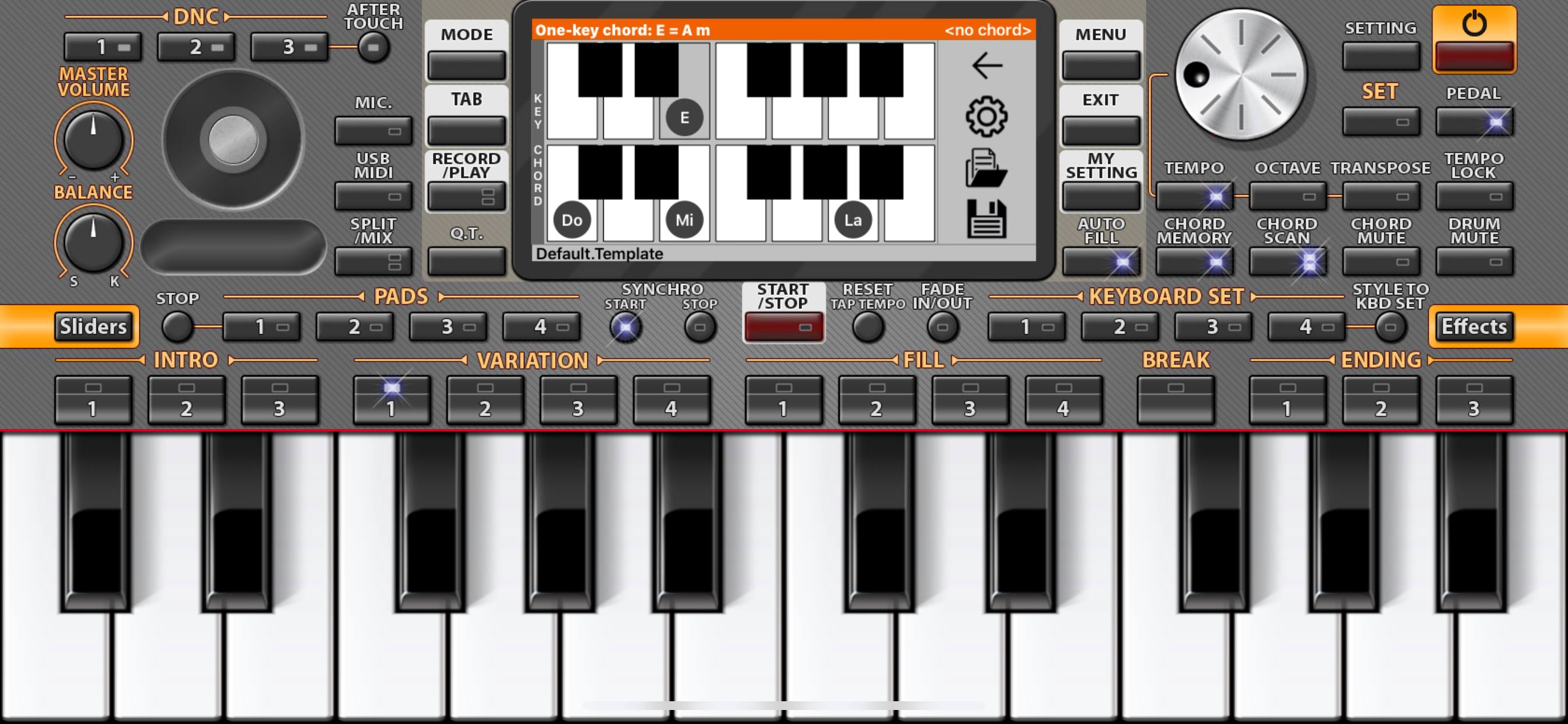The height and width of the screenshot is (724, 1568).
Task: Toggle the Synchro Stop button
Action: (699, 326)
